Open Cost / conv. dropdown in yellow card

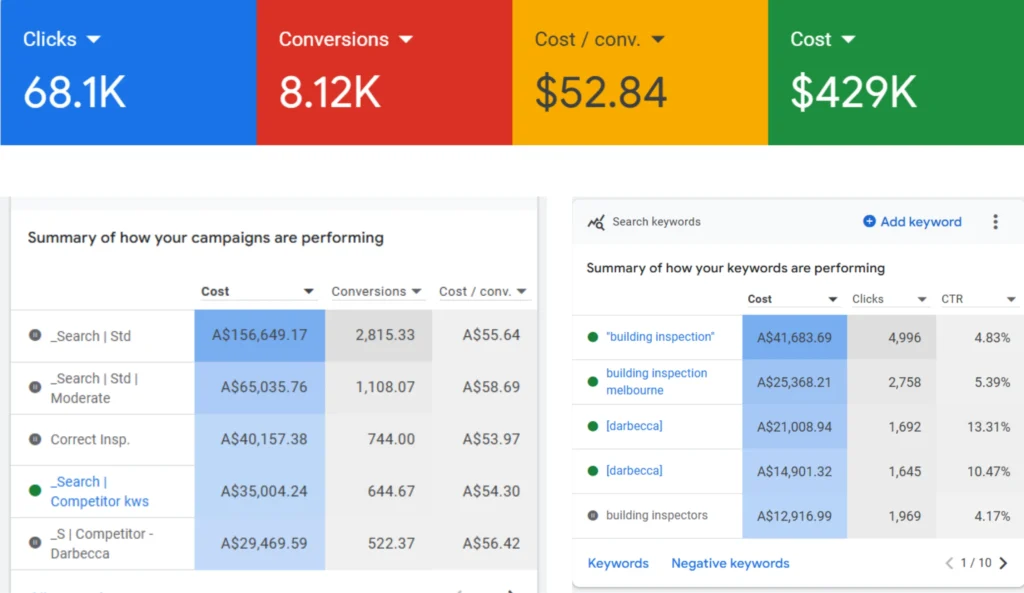(x=658, y=39)
